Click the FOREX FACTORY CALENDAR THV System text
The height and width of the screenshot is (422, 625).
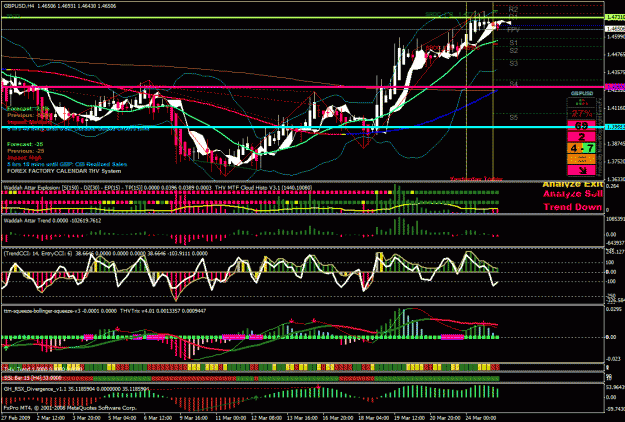[x=64, y=171]
